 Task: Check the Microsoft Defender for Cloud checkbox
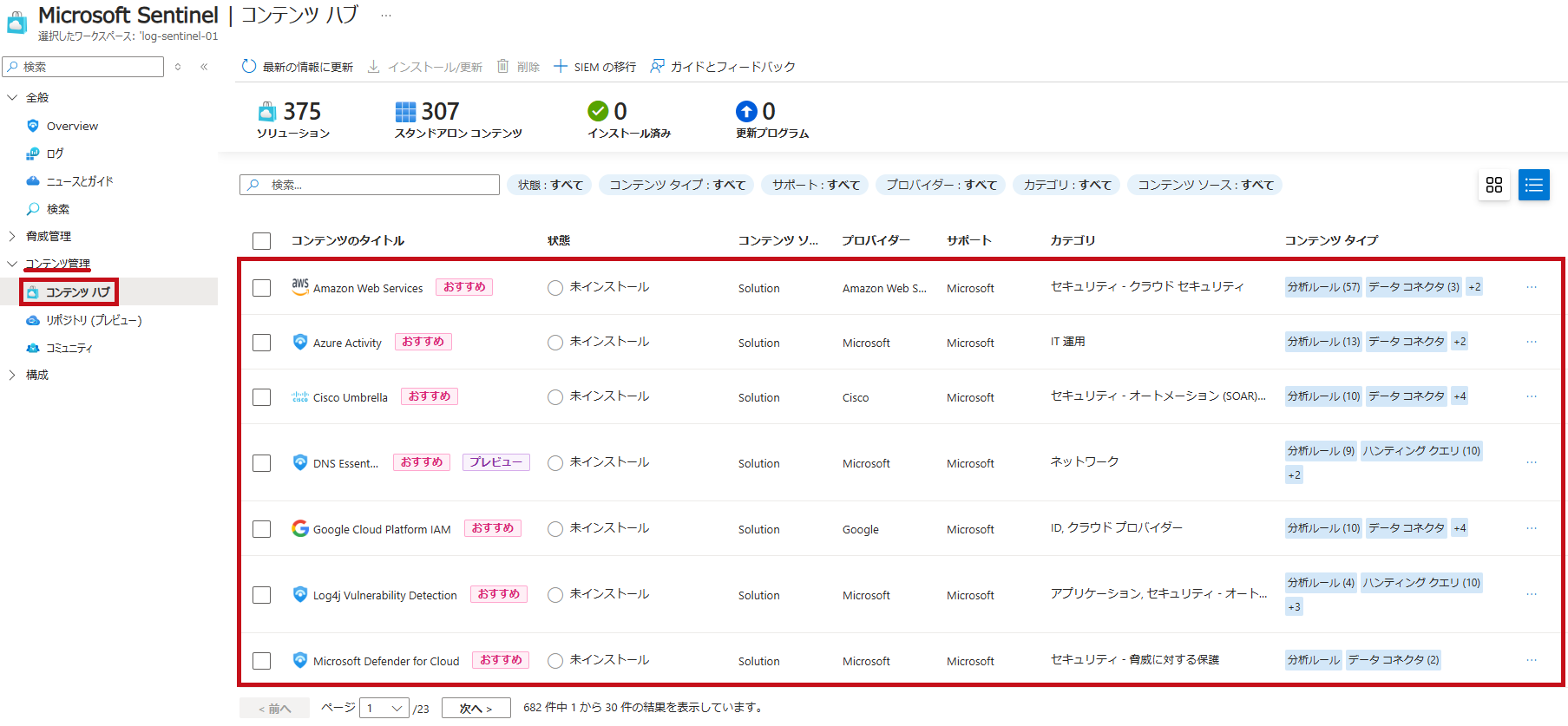tap(261, 661)
